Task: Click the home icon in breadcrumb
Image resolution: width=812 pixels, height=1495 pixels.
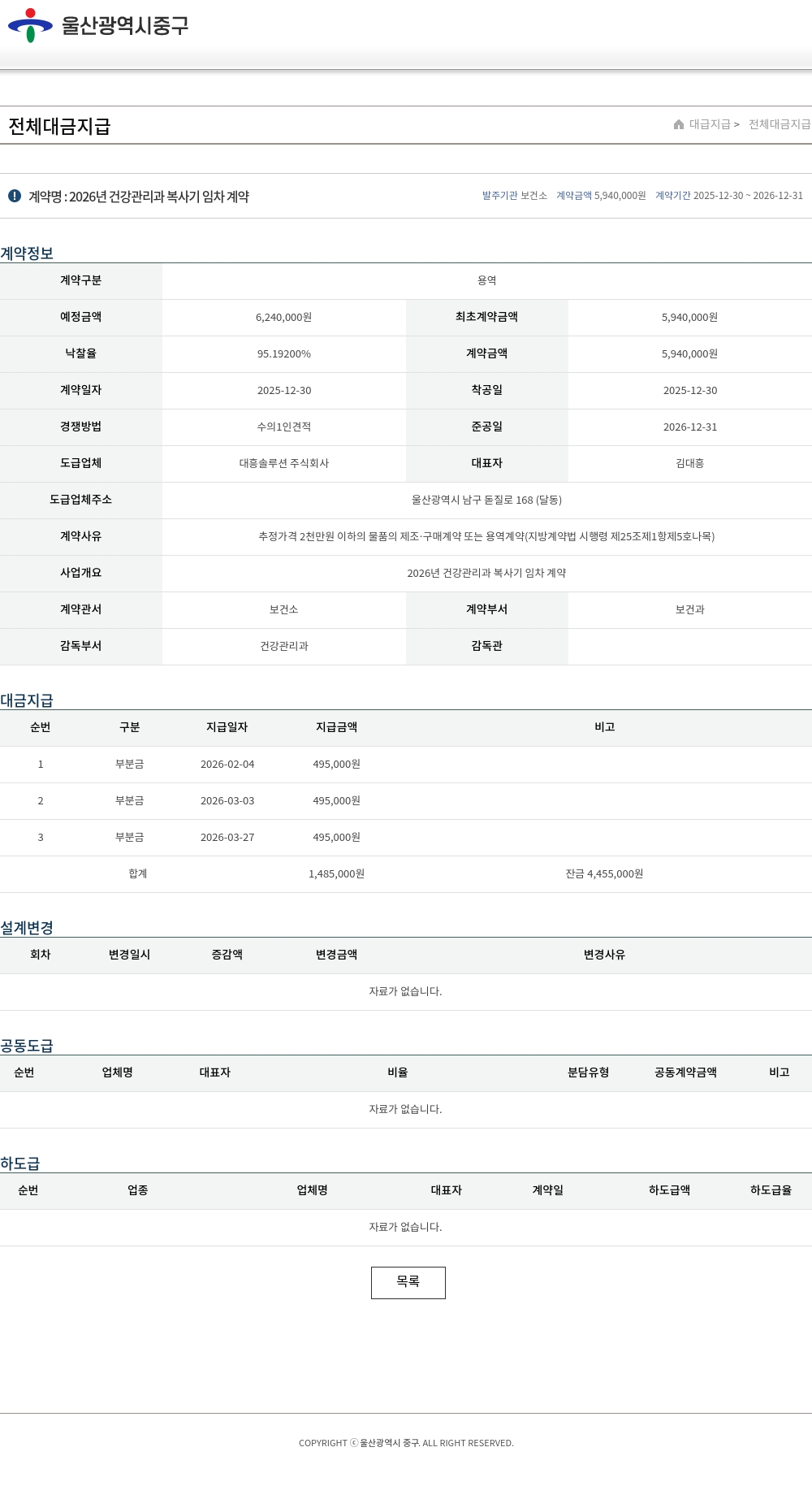Action: (679, 124)
